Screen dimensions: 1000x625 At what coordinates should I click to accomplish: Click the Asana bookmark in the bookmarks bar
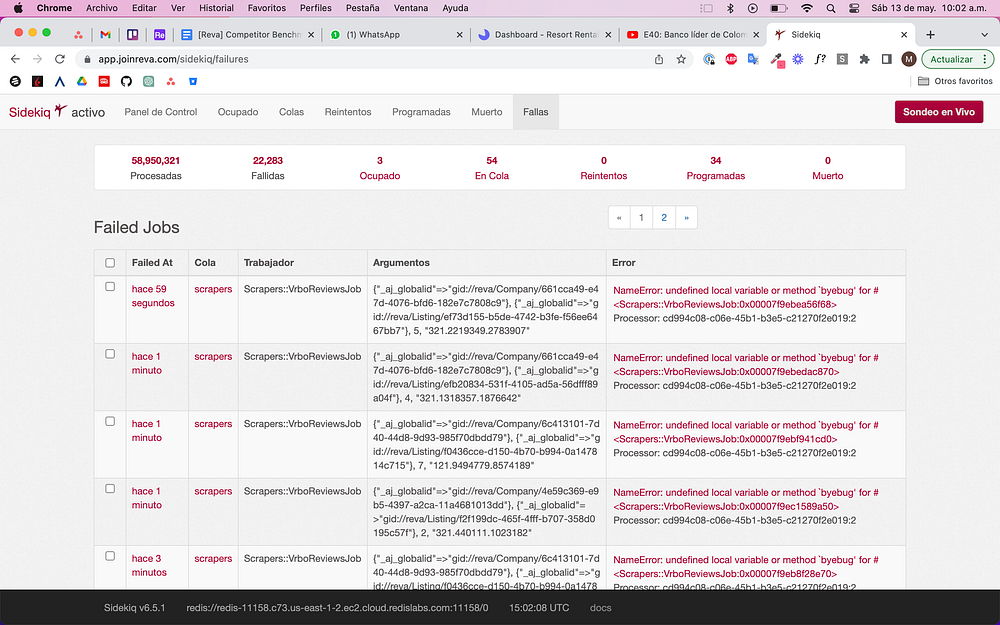coord(171,81)
